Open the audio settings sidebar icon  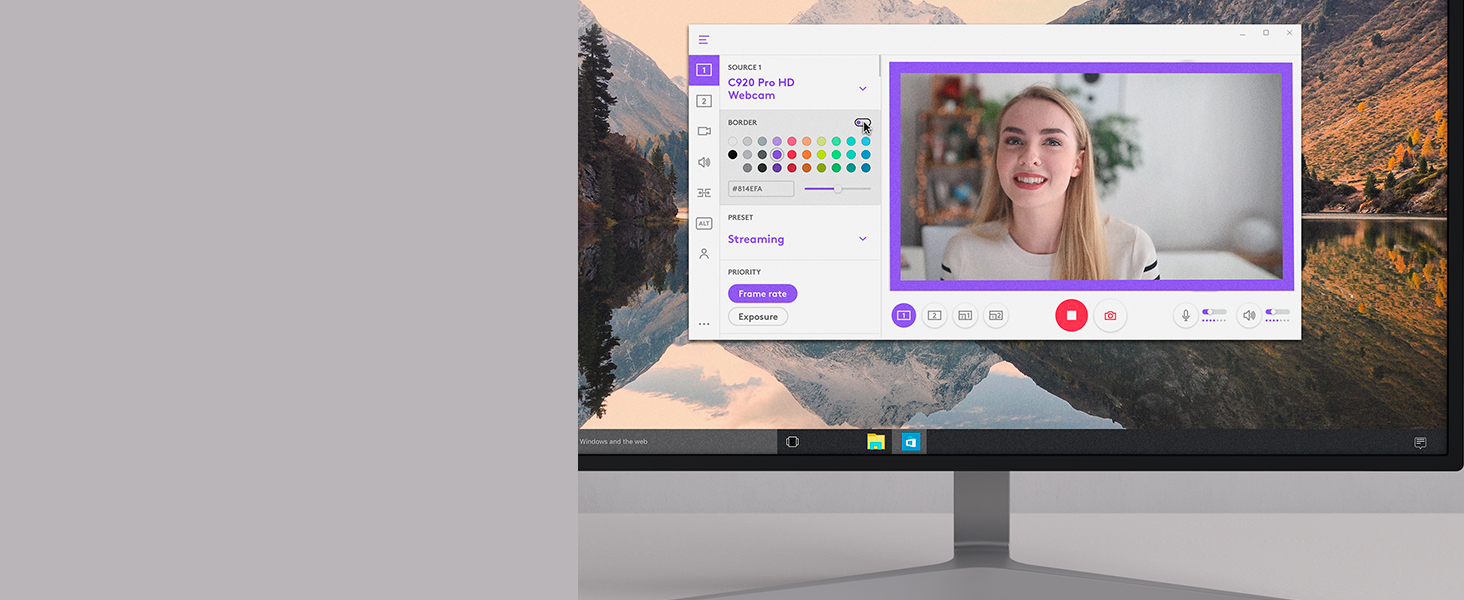point(704,162)
